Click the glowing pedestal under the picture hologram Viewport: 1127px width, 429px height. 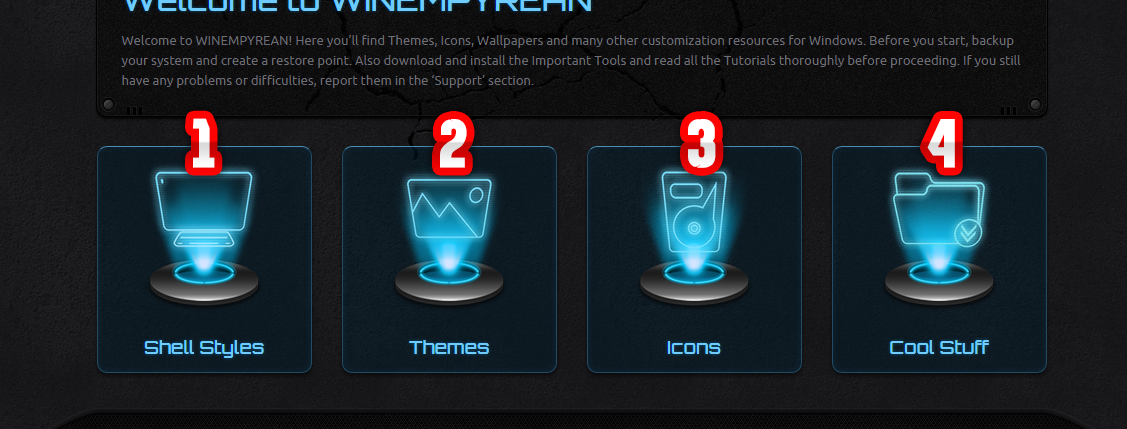point(449,282)
